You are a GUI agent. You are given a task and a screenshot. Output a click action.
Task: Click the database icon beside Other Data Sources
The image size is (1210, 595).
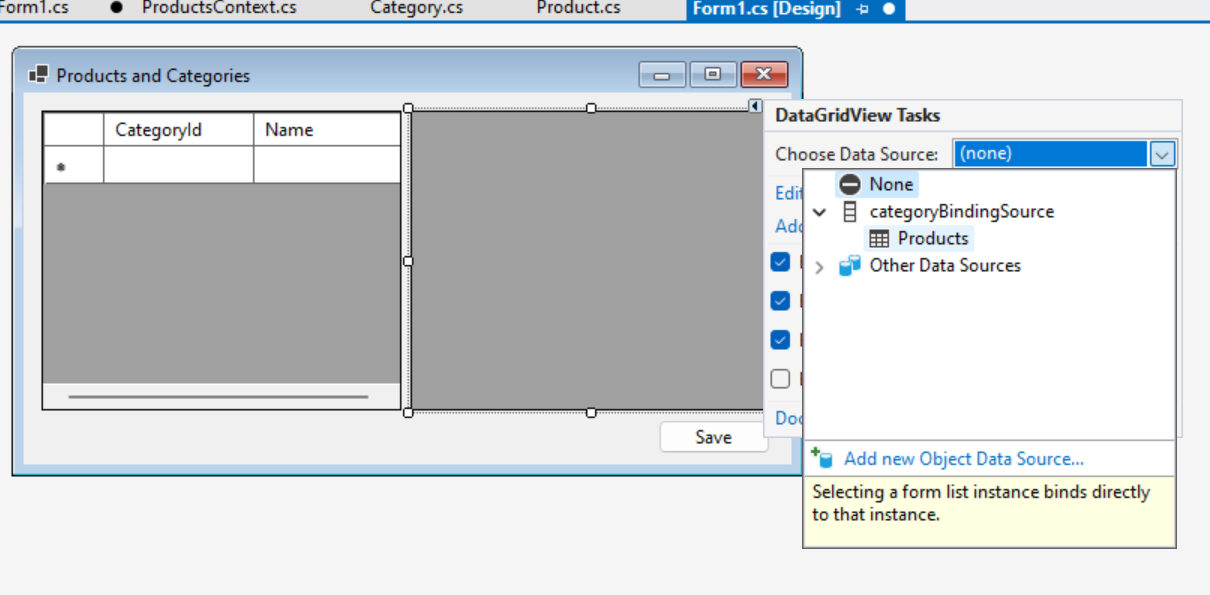point(850,265)
